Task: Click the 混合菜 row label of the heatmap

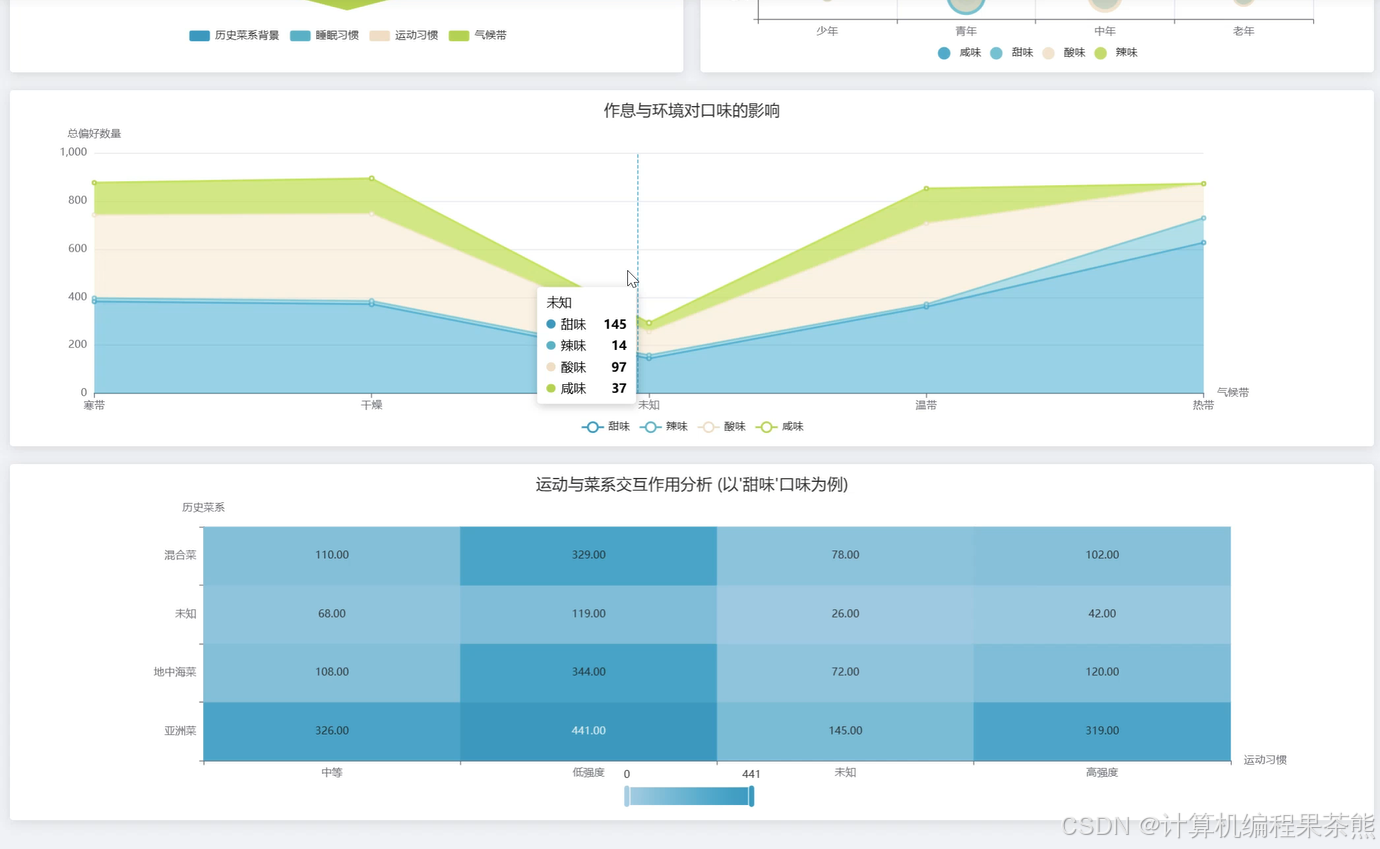Action: tap(180, 555)
